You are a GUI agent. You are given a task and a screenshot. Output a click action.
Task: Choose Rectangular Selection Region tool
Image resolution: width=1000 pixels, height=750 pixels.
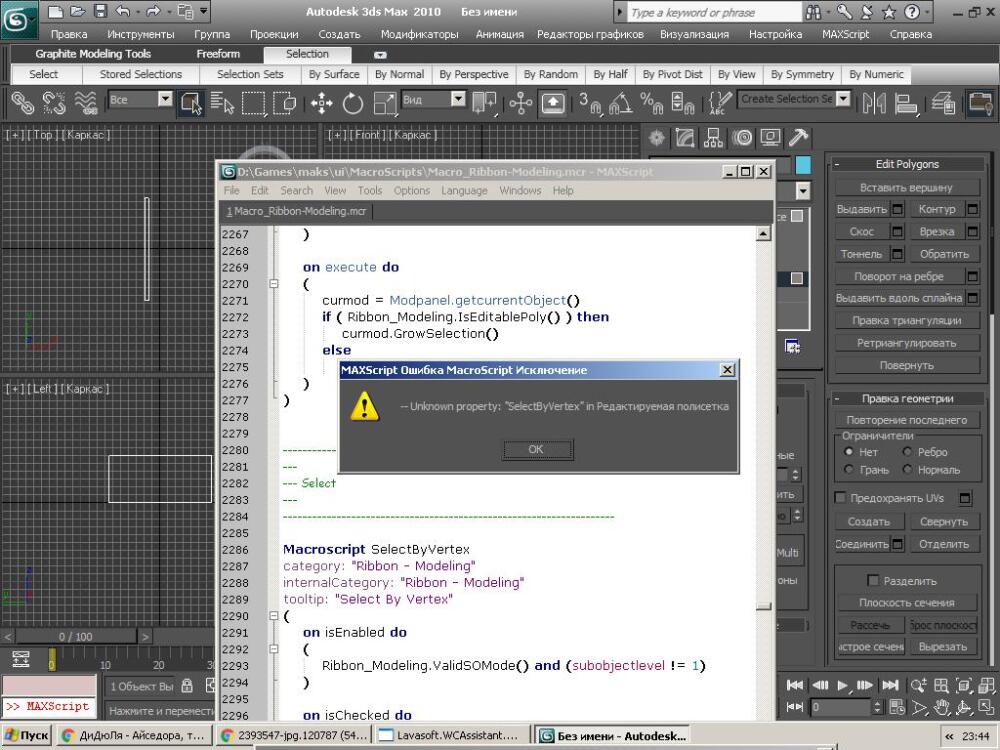[253, 102]
